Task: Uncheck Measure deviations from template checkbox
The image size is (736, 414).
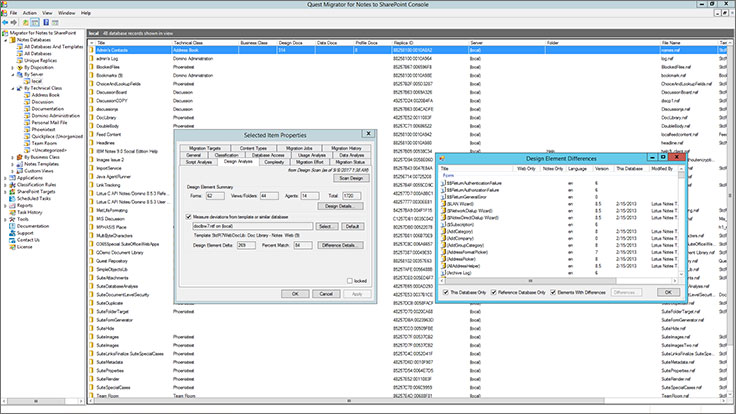Action: pyautogui.click(x=189, y=217)
